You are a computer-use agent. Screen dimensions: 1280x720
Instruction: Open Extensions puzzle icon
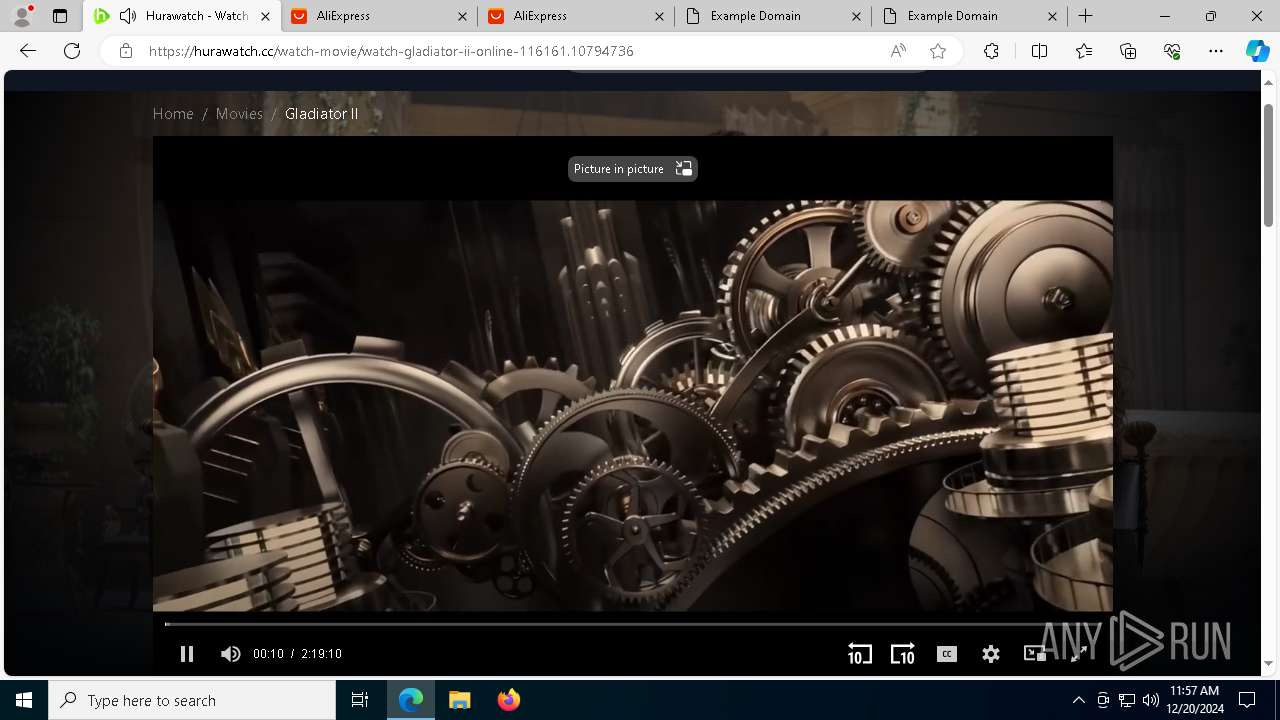[x=991, y=51]
